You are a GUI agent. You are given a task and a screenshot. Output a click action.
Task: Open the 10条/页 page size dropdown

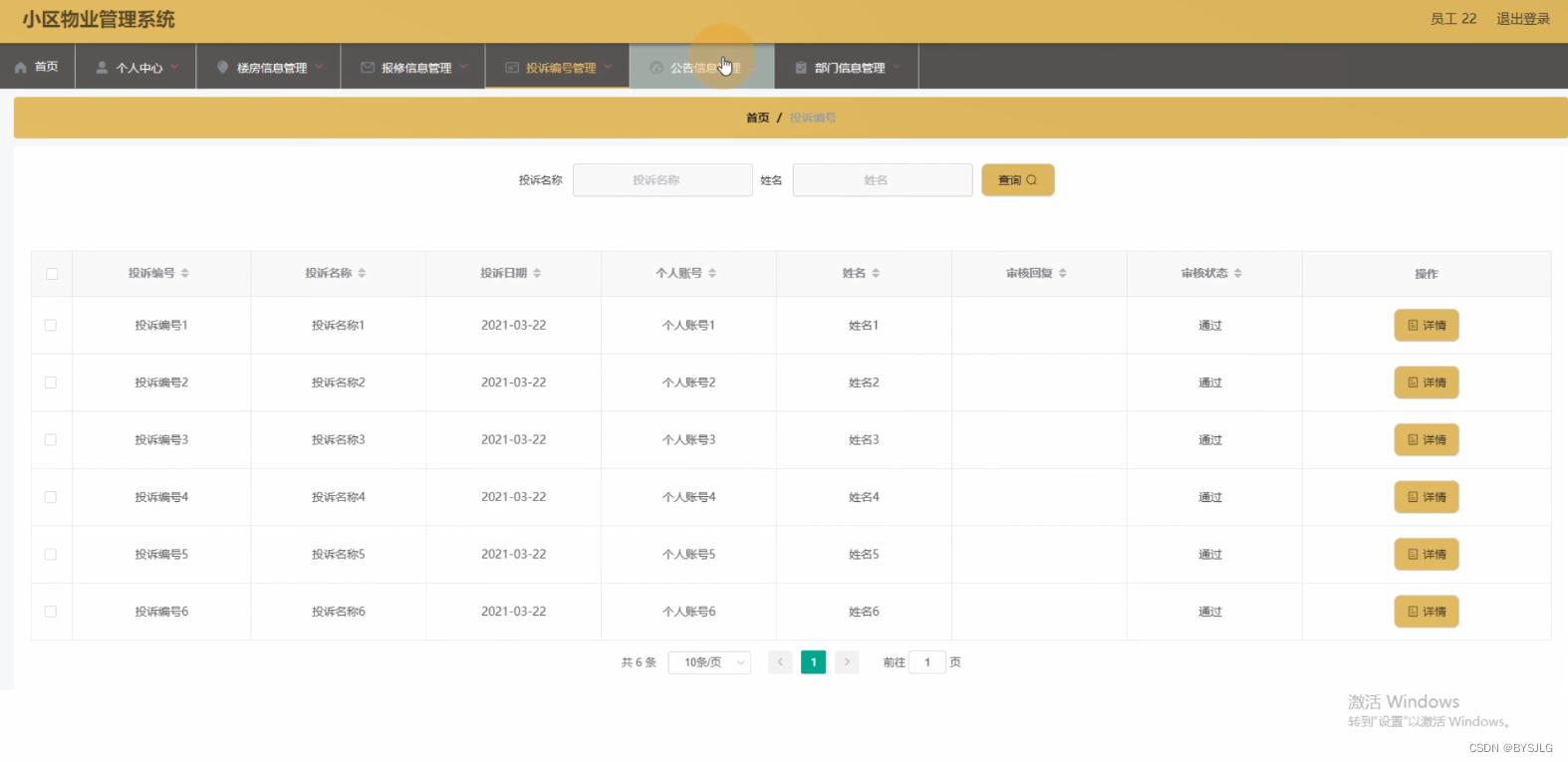(x=709, y=662)
